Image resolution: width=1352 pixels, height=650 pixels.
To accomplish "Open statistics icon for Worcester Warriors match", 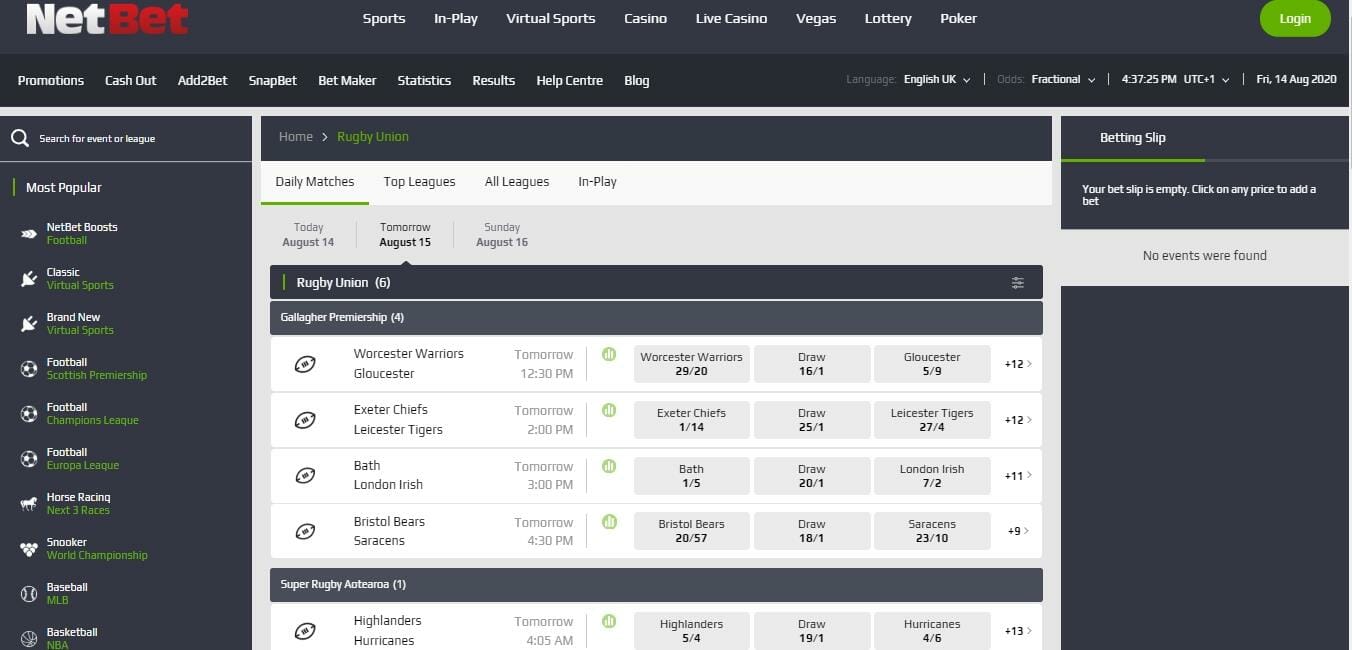I will 609,354.
